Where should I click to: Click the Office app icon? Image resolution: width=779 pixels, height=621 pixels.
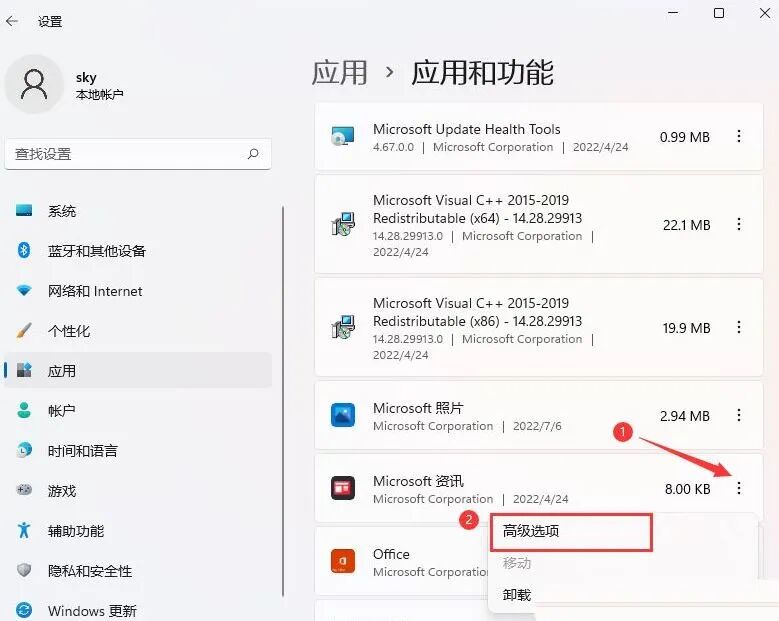coord(343,561)
